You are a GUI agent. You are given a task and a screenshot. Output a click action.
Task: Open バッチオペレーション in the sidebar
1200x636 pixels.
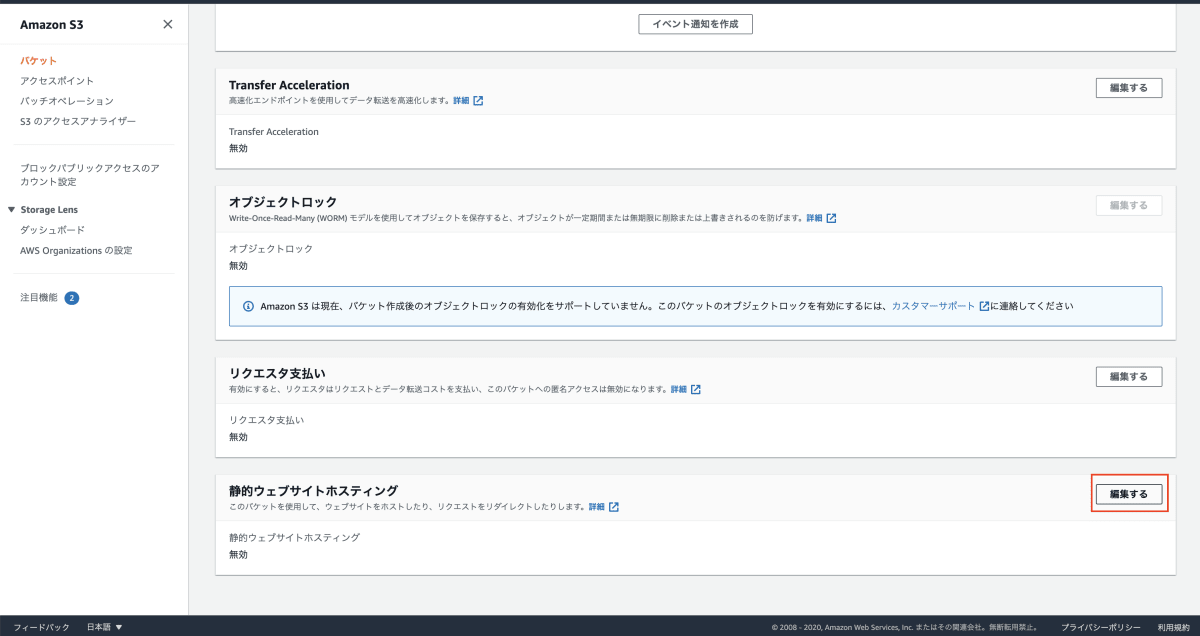pos(67,101)
